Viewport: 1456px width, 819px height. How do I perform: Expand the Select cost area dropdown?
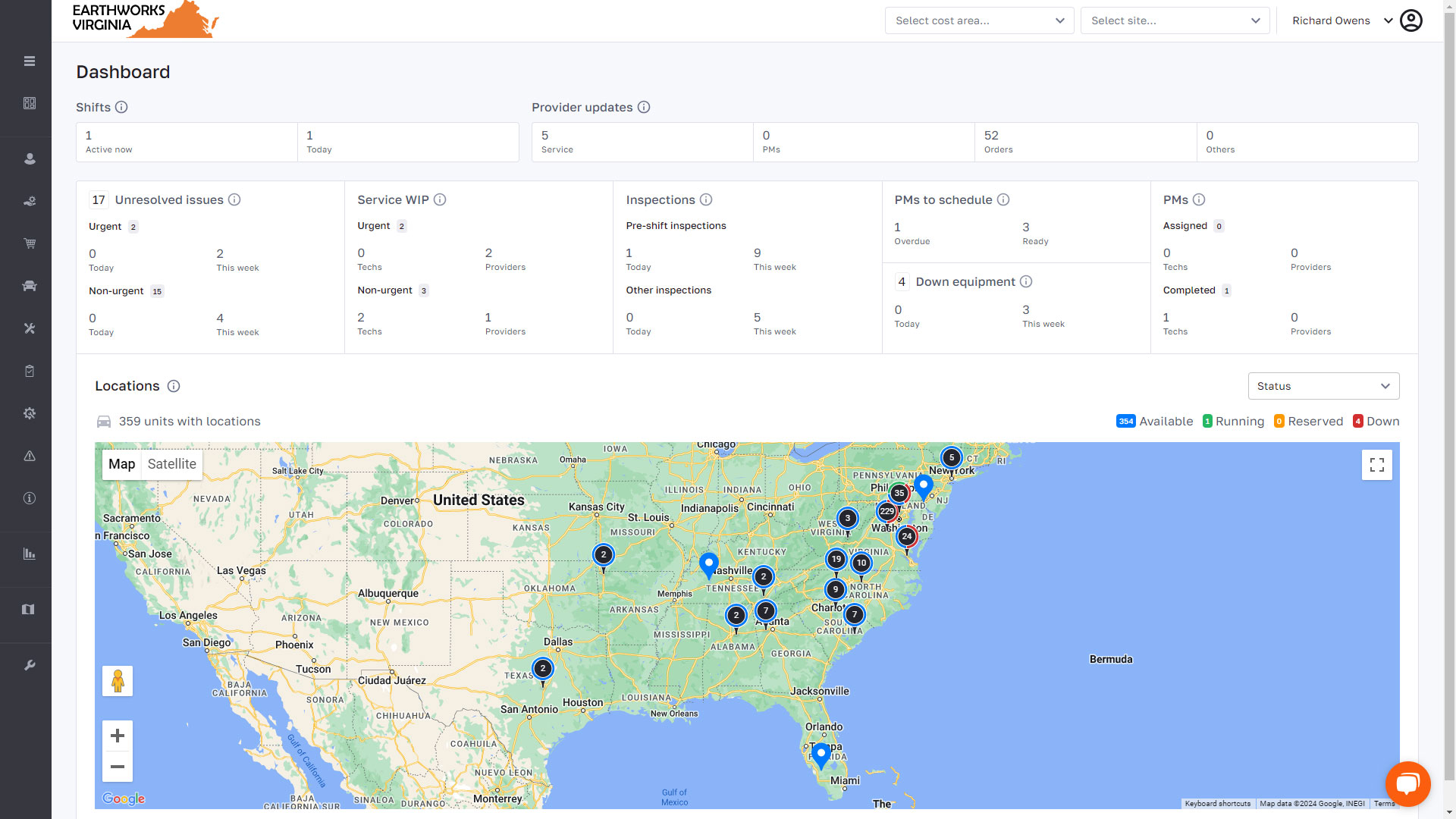(979, 20)
